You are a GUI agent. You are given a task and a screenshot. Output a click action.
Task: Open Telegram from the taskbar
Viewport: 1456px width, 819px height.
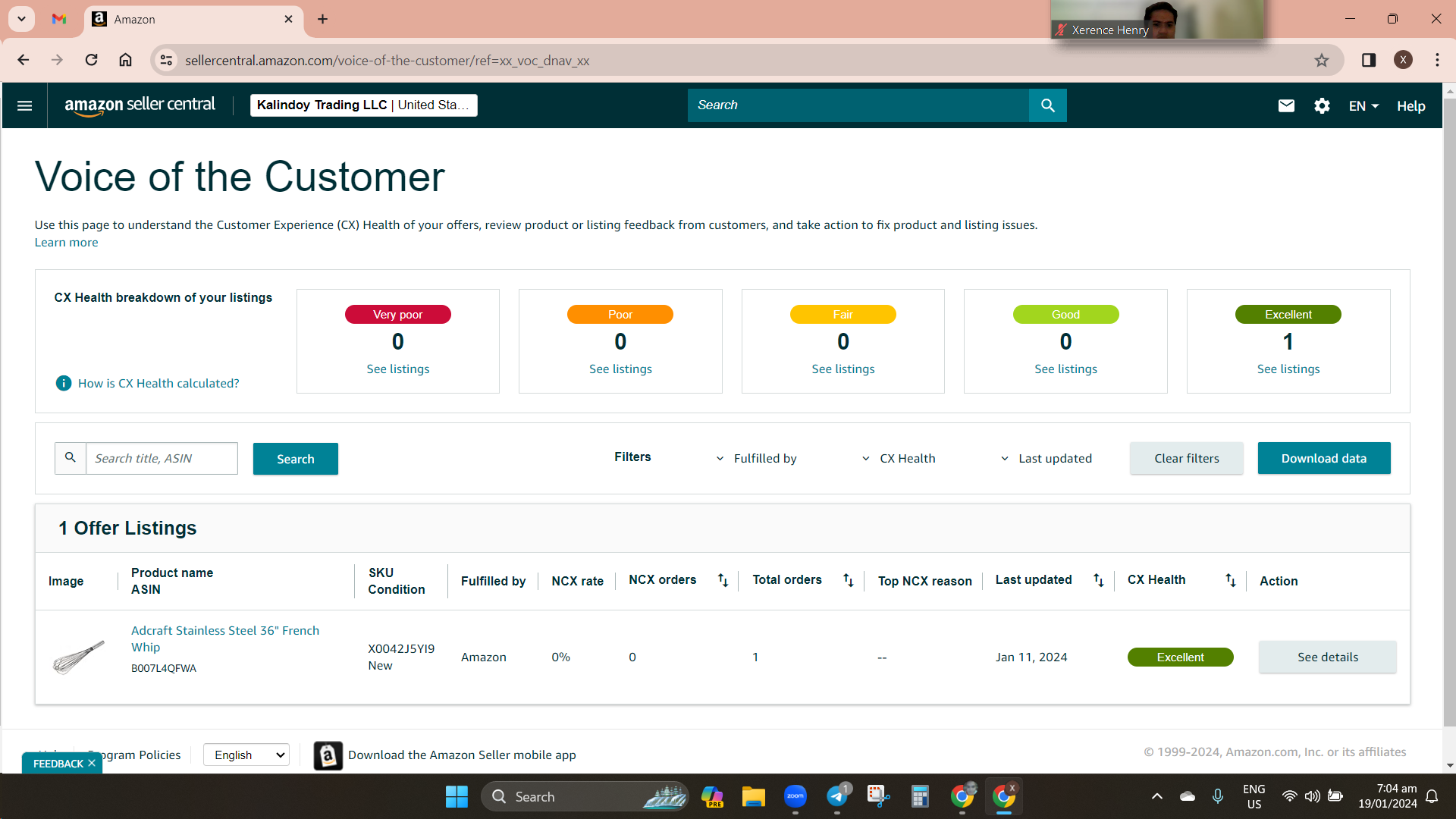coord(837,796)
